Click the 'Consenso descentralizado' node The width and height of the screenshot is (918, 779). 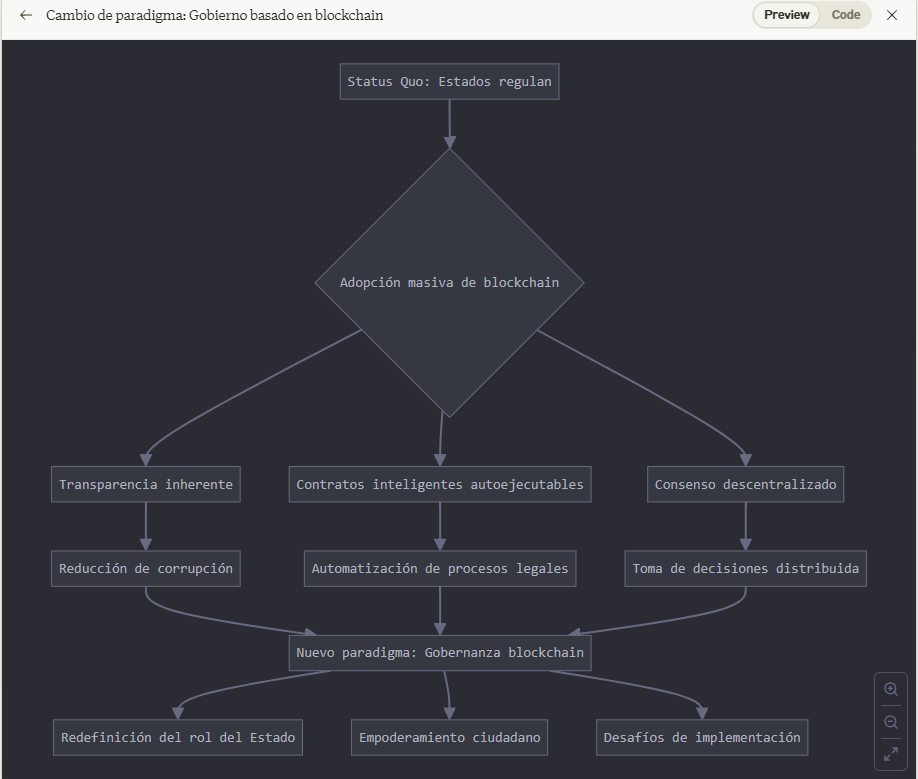coord(745,484)
